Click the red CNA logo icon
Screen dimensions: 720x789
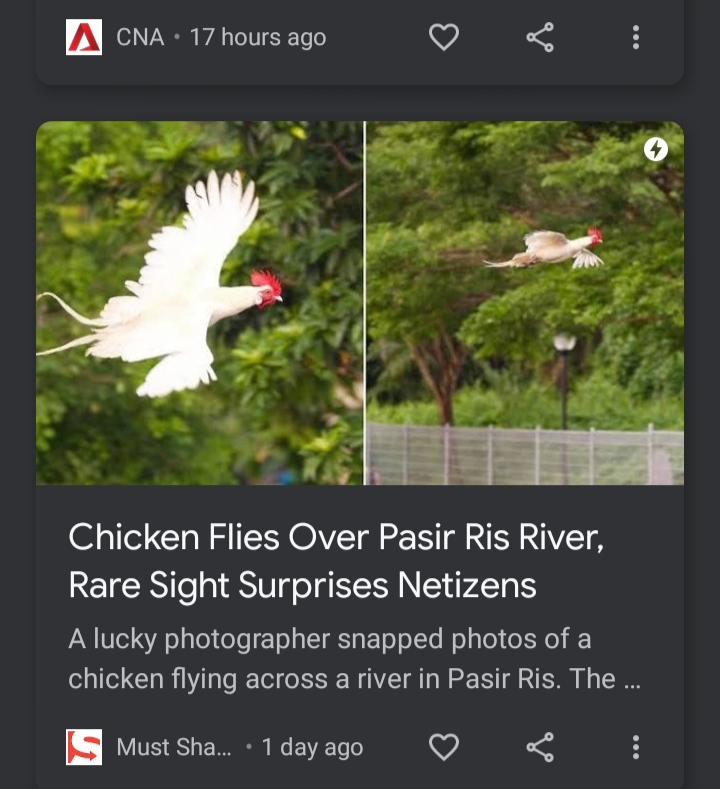pyautogui.click(x=84, y=38)
